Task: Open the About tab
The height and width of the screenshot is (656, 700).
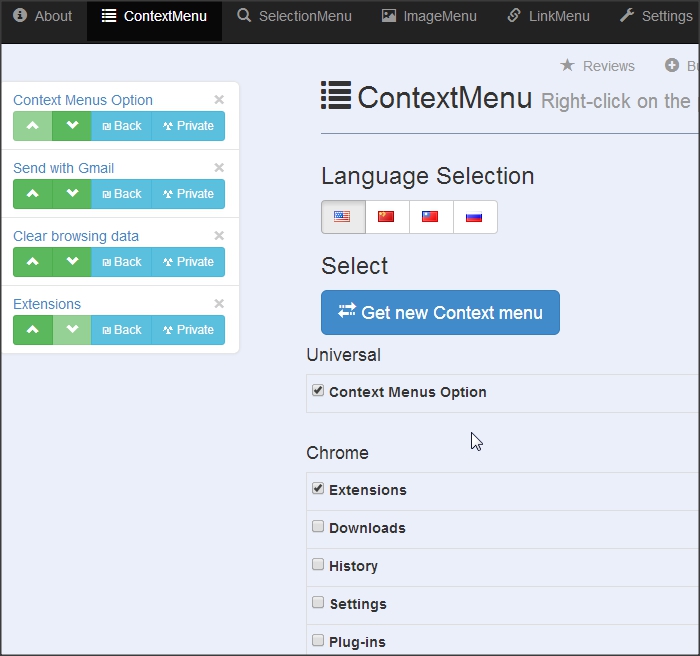Action: click(x=43, y=17)
